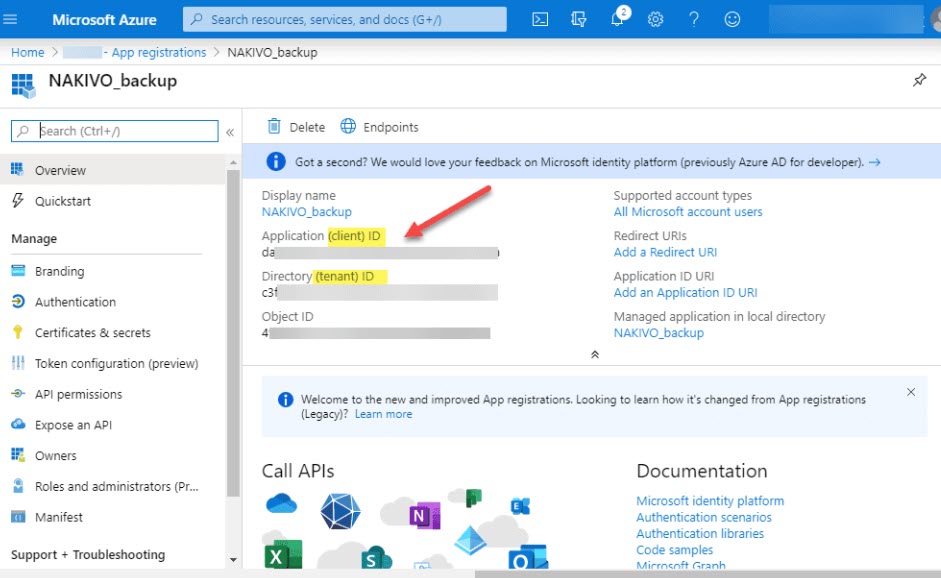Click the sidebar vertical scrollbar

click(233, 330)
